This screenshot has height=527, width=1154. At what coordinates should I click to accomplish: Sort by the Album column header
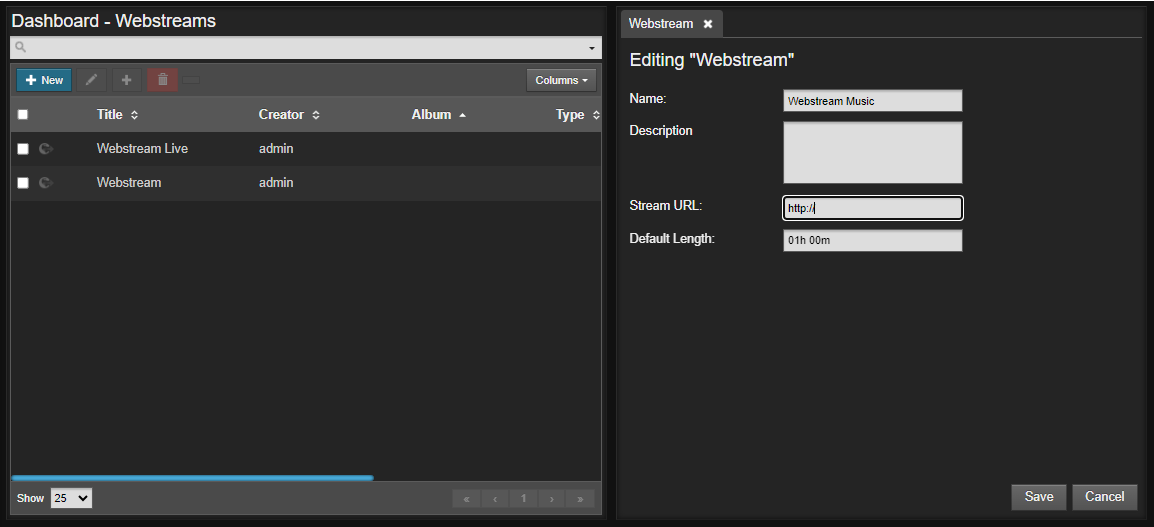(x=431, y=115)
